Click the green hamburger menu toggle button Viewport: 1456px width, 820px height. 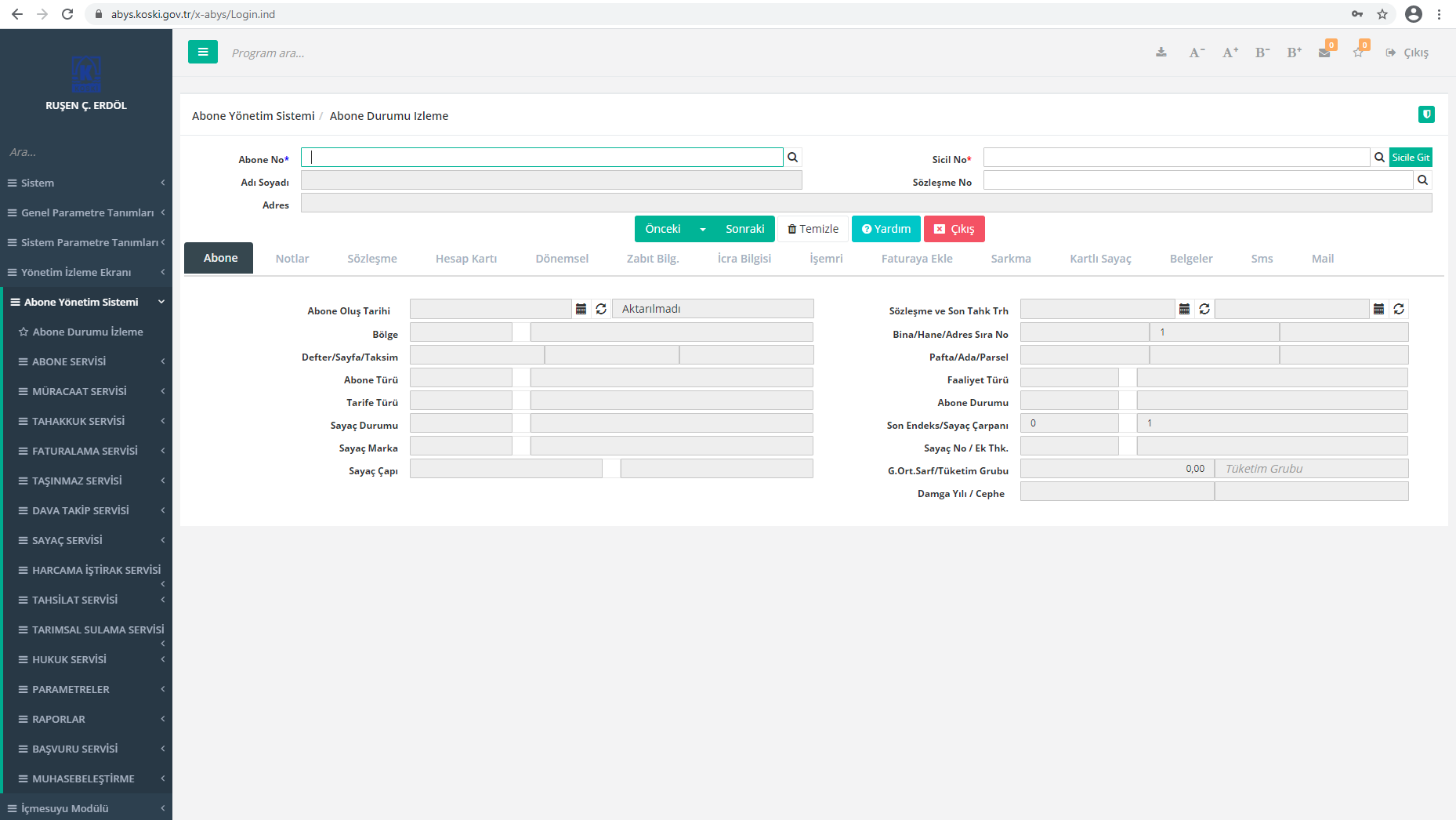click(202, 53)
